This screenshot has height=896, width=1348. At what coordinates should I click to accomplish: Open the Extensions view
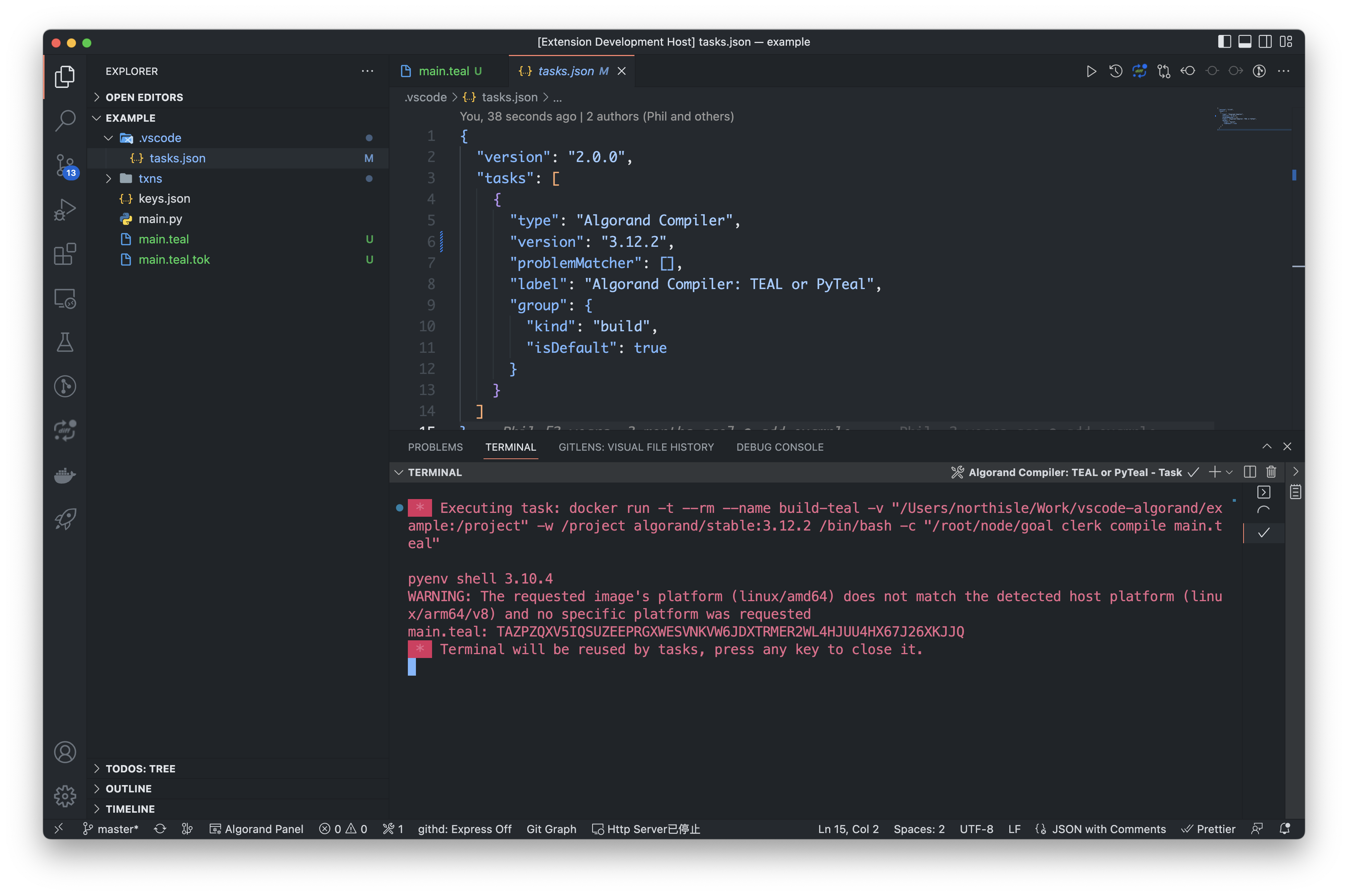65,254
